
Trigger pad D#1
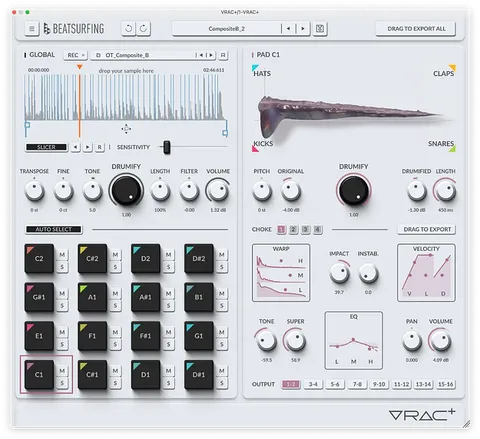199,375
